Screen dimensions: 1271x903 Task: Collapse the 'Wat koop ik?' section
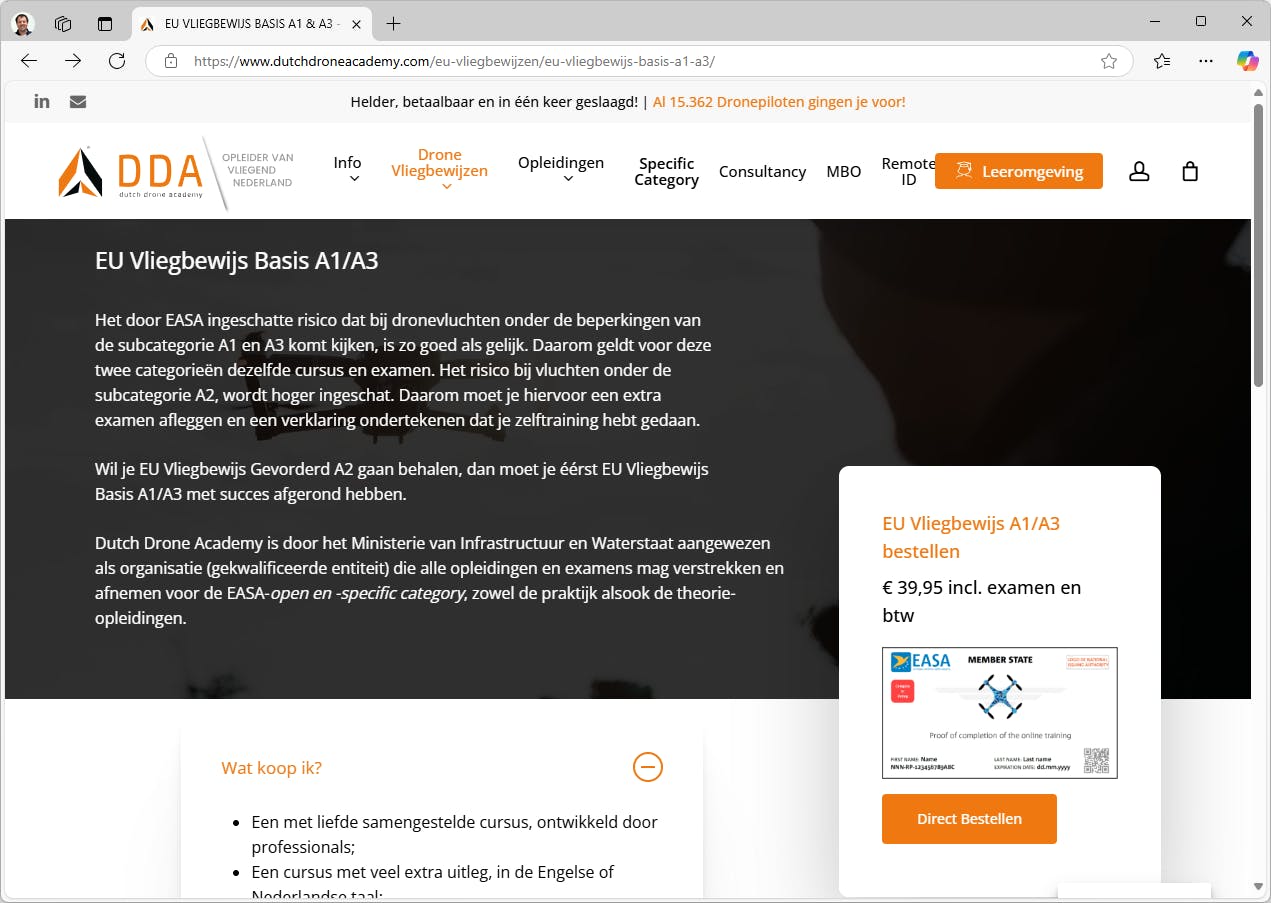[648, 767]
